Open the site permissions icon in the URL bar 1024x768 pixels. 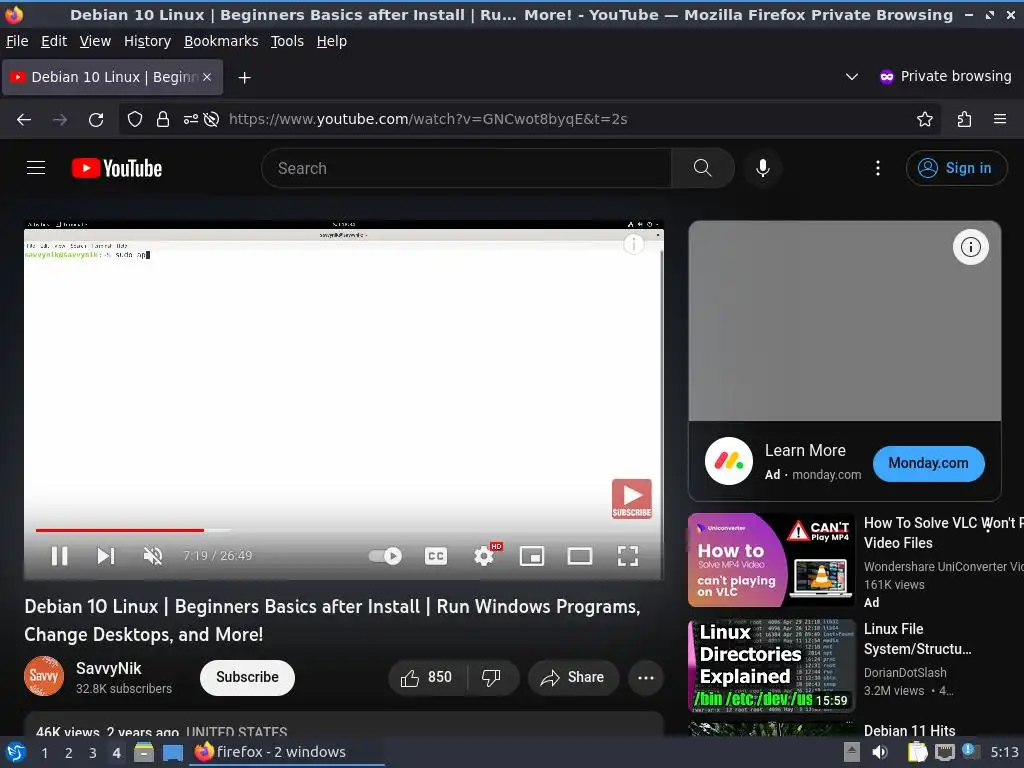click(190, 119)
